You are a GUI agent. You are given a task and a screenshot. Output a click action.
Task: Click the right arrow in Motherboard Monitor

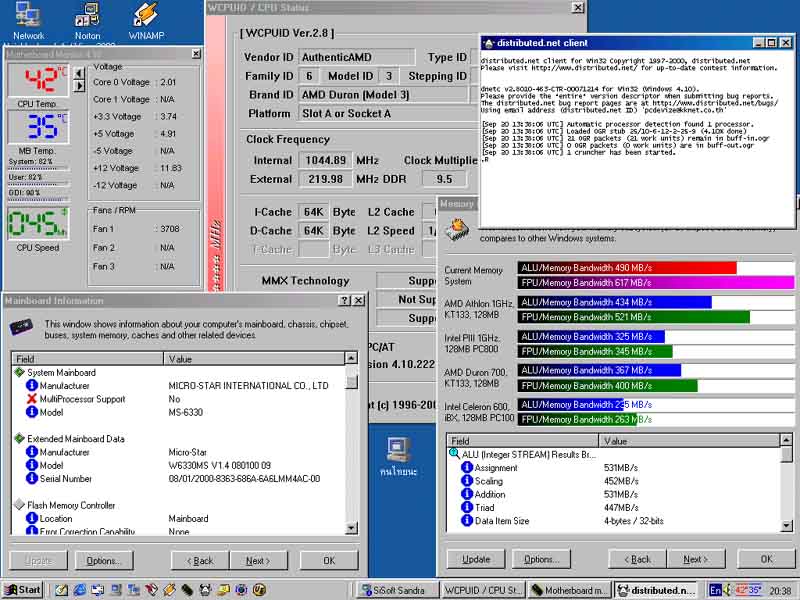pos(79,86)
